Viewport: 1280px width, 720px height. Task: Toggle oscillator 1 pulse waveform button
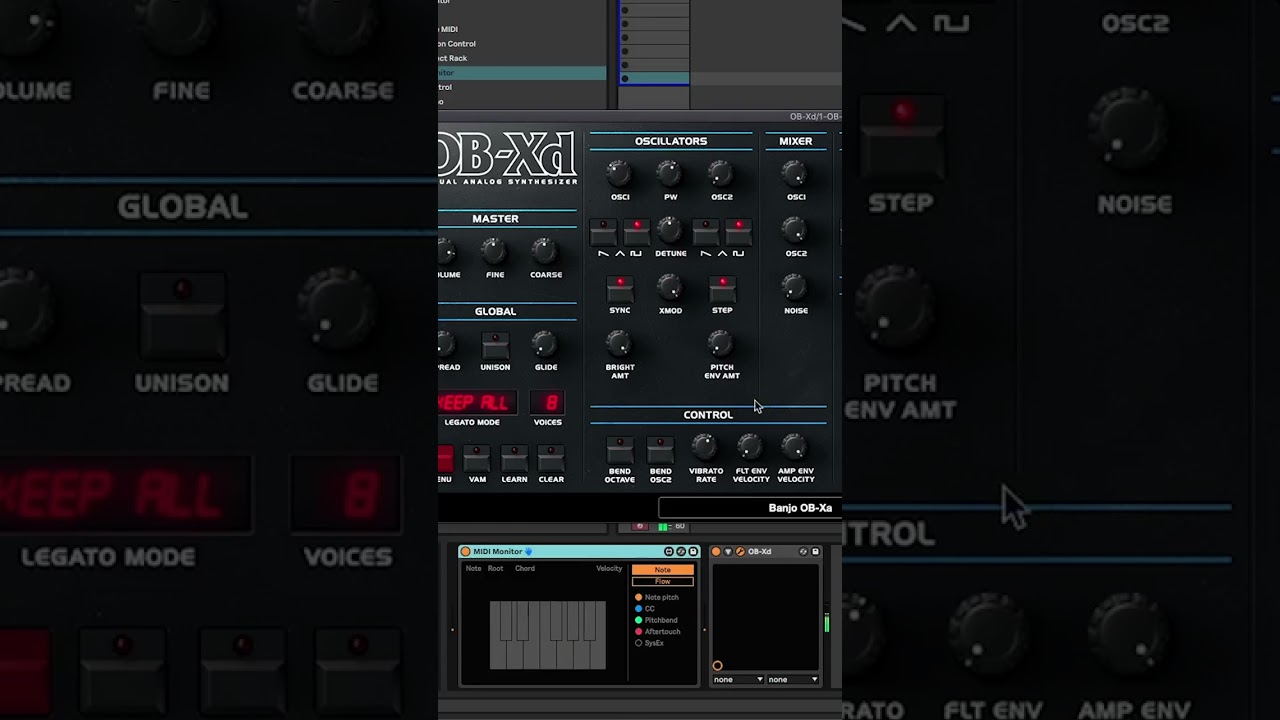tap(636, 233)
